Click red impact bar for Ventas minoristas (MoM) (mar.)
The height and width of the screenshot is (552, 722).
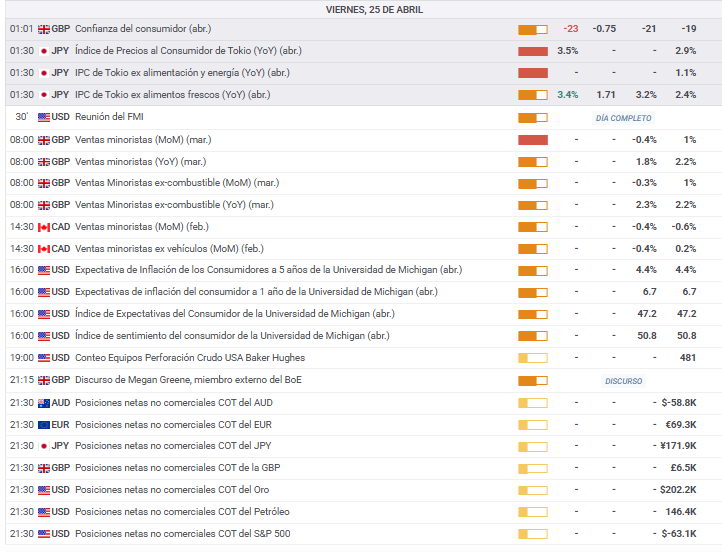[533, 139]
